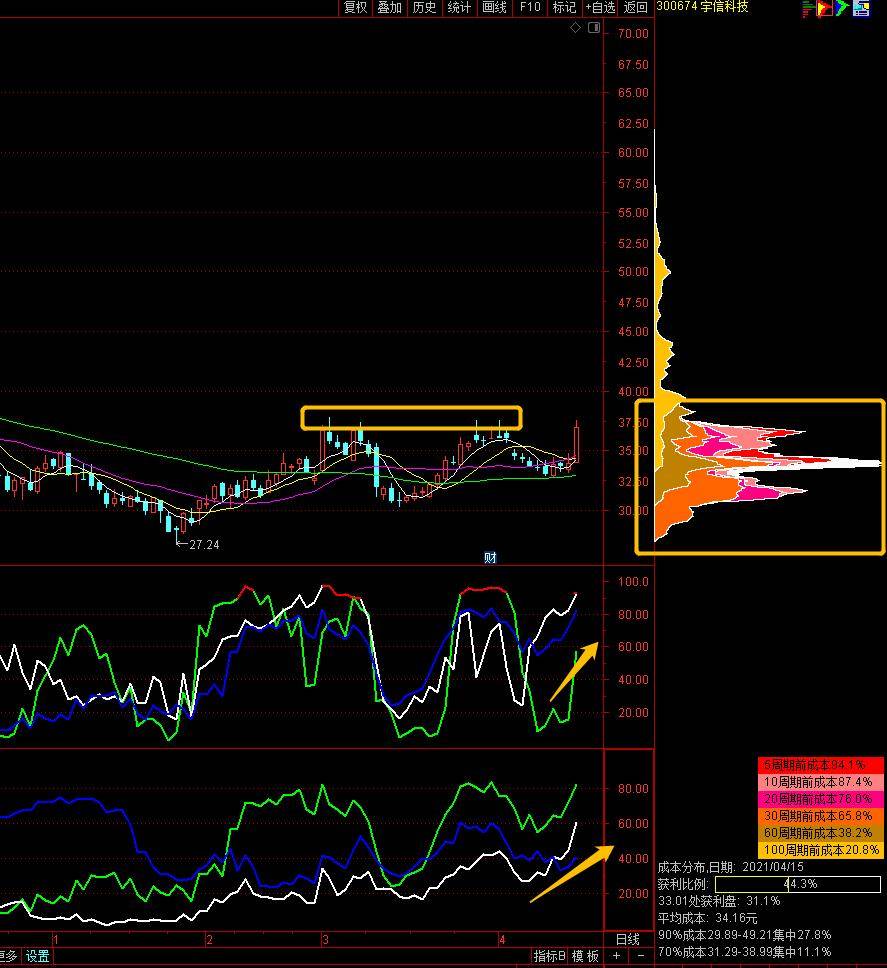The width and height of the screenshot is (887, 968).
Task: Toggle the 5周期前成本 red legend swatch
Action: coord(820,765)
